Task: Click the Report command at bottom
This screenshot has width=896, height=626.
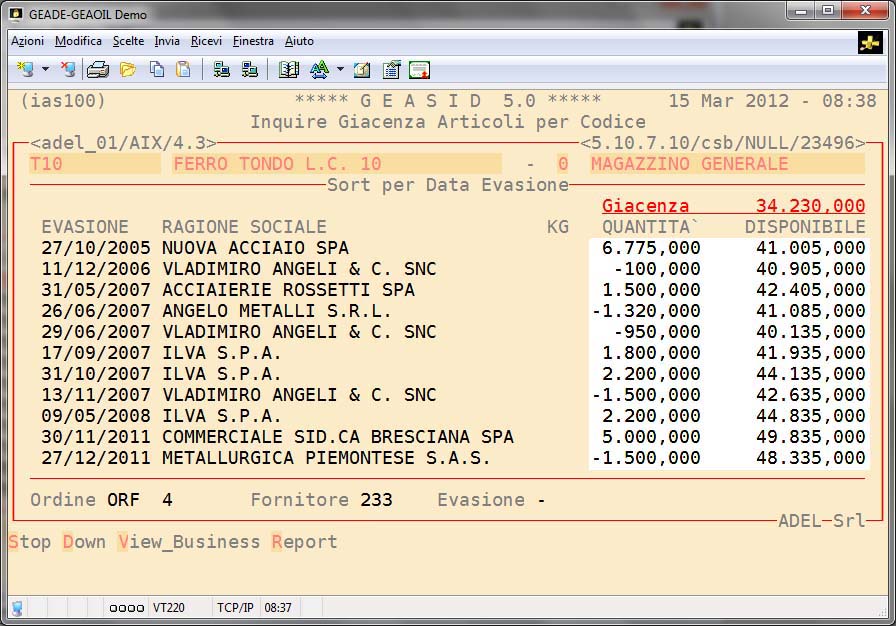Action: click(304, 542)
